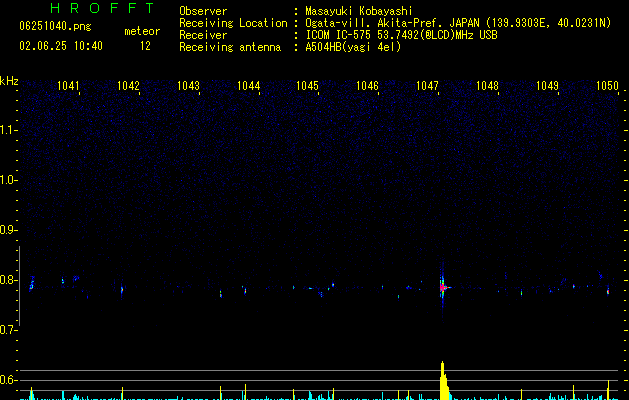Viewport: 629px width, 400px height.
Task: Click the 1.0 kHz frequency label
Action: tap(8, 180)
